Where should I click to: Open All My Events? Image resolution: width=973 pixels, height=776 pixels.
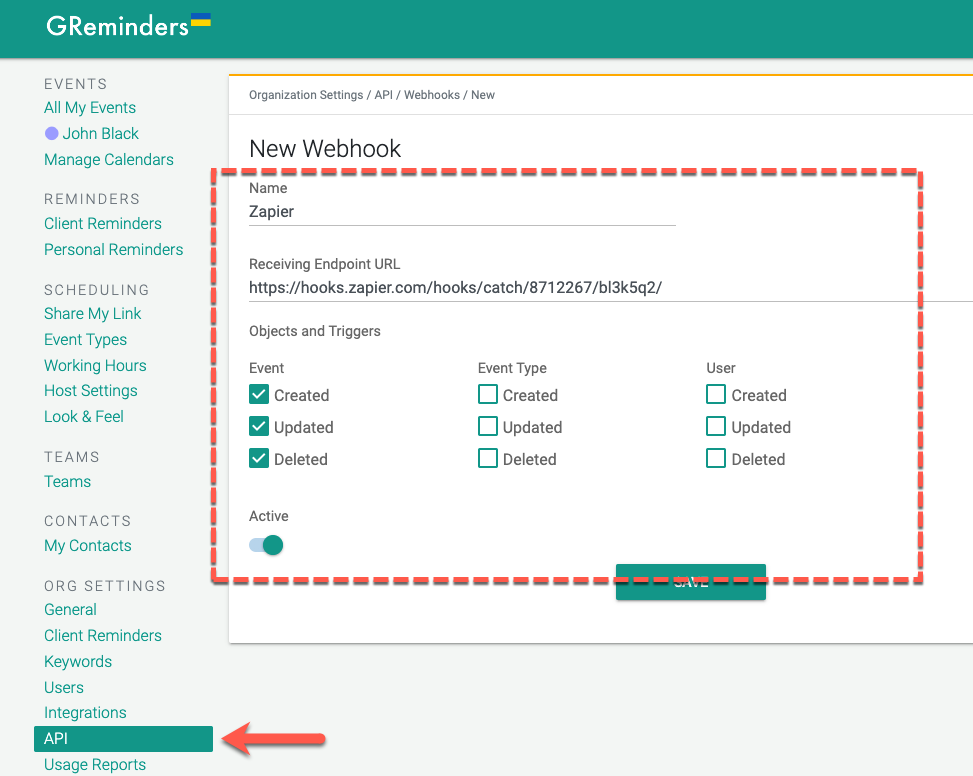[x=90, y=108]
